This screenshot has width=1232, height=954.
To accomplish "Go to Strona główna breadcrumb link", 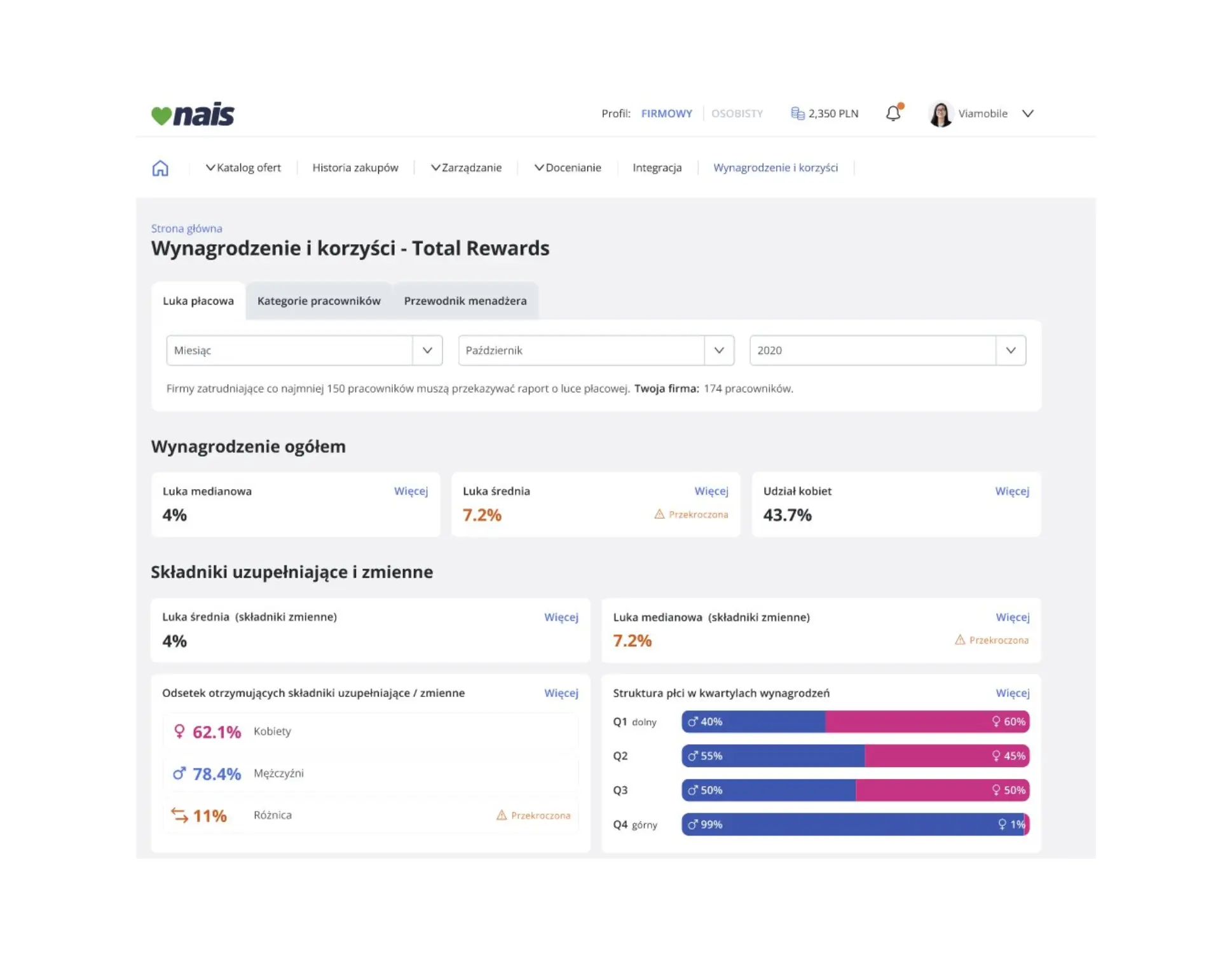I will click(x=186, y=228).
